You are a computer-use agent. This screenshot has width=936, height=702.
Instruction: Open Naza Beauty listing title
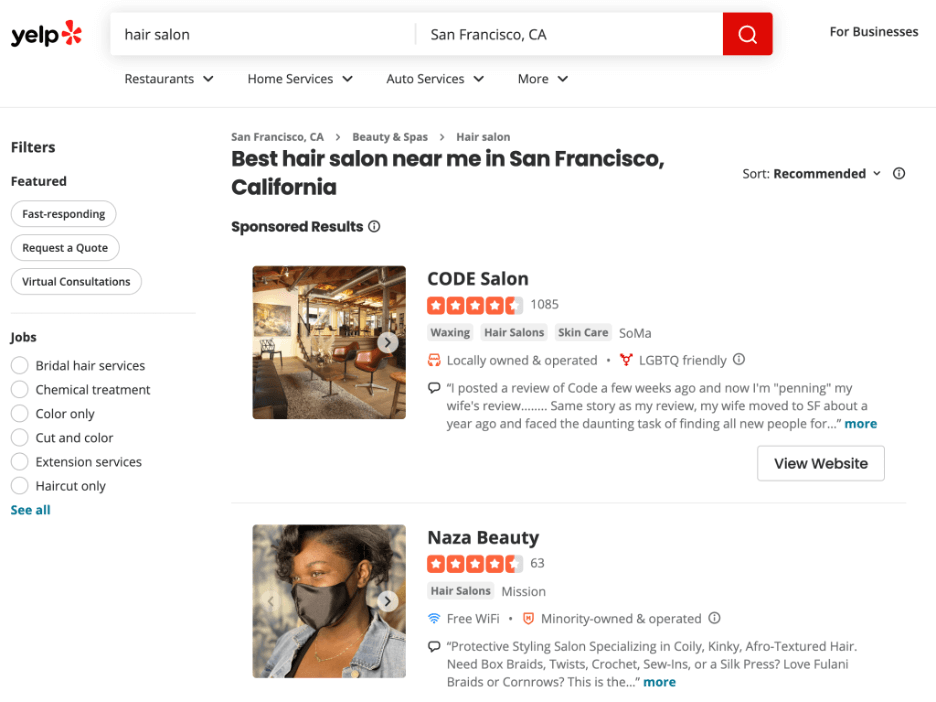coord(484,537)
